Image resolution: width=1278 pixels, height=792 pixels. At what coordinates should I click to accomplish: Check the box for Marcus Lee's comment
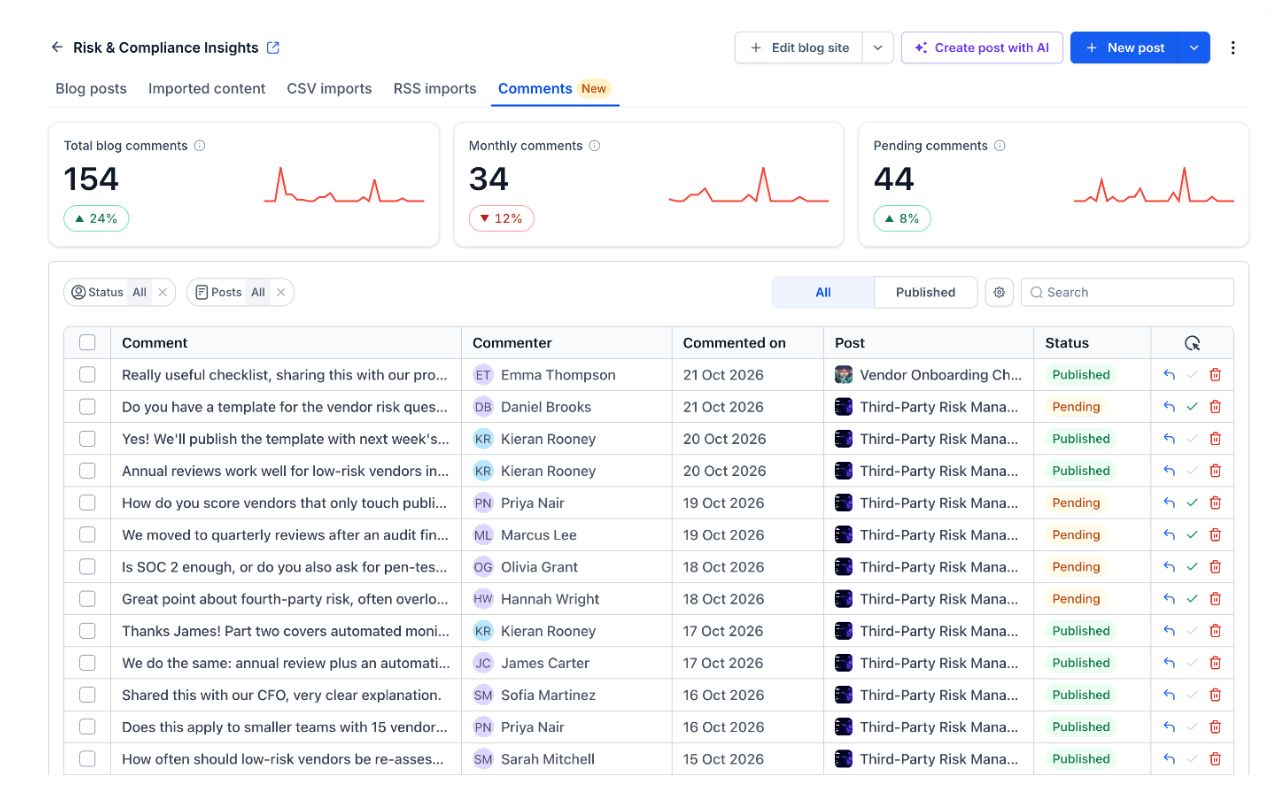click(x=87, y=535)
